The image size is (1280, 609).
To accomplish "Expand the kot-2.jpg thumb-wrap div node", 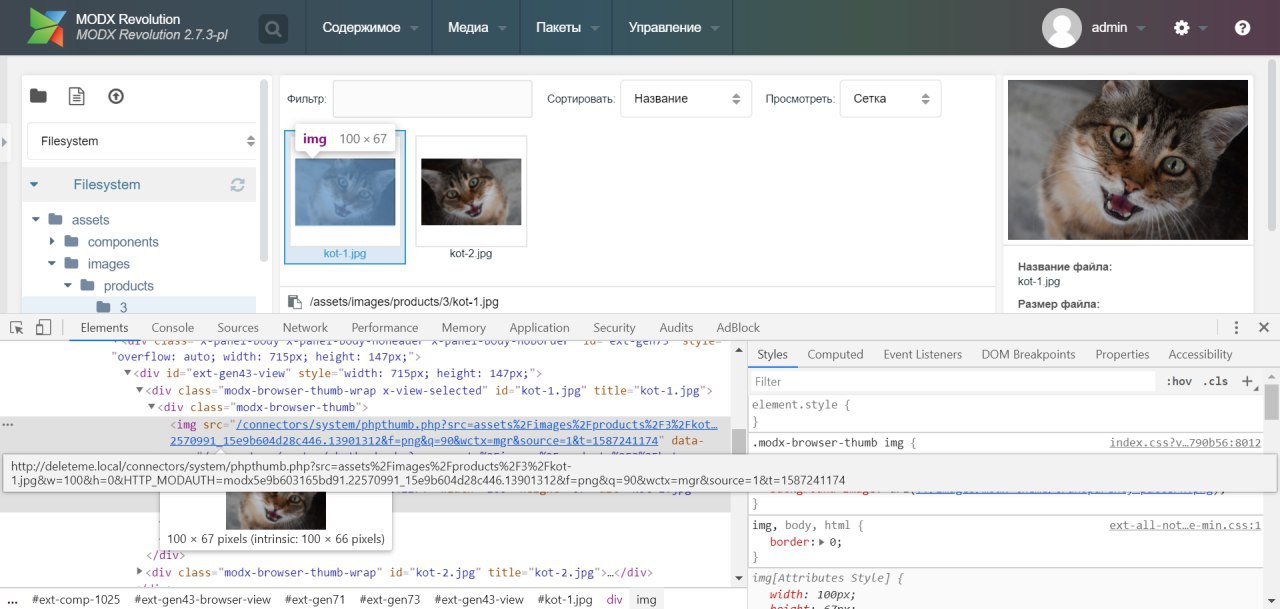I will 140,573.
